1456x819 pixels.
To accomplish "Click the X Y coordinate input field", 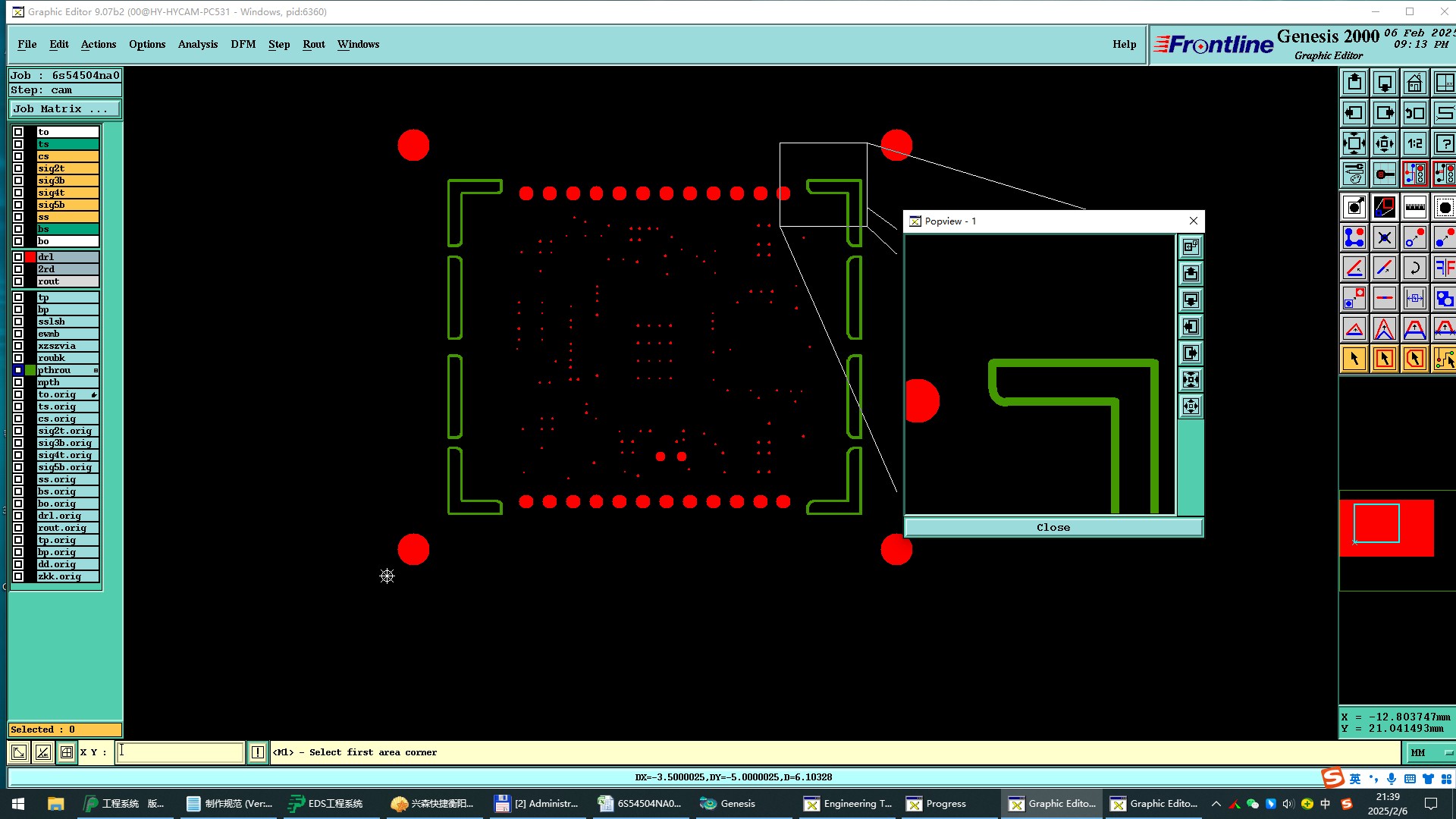I will point(180,752).
